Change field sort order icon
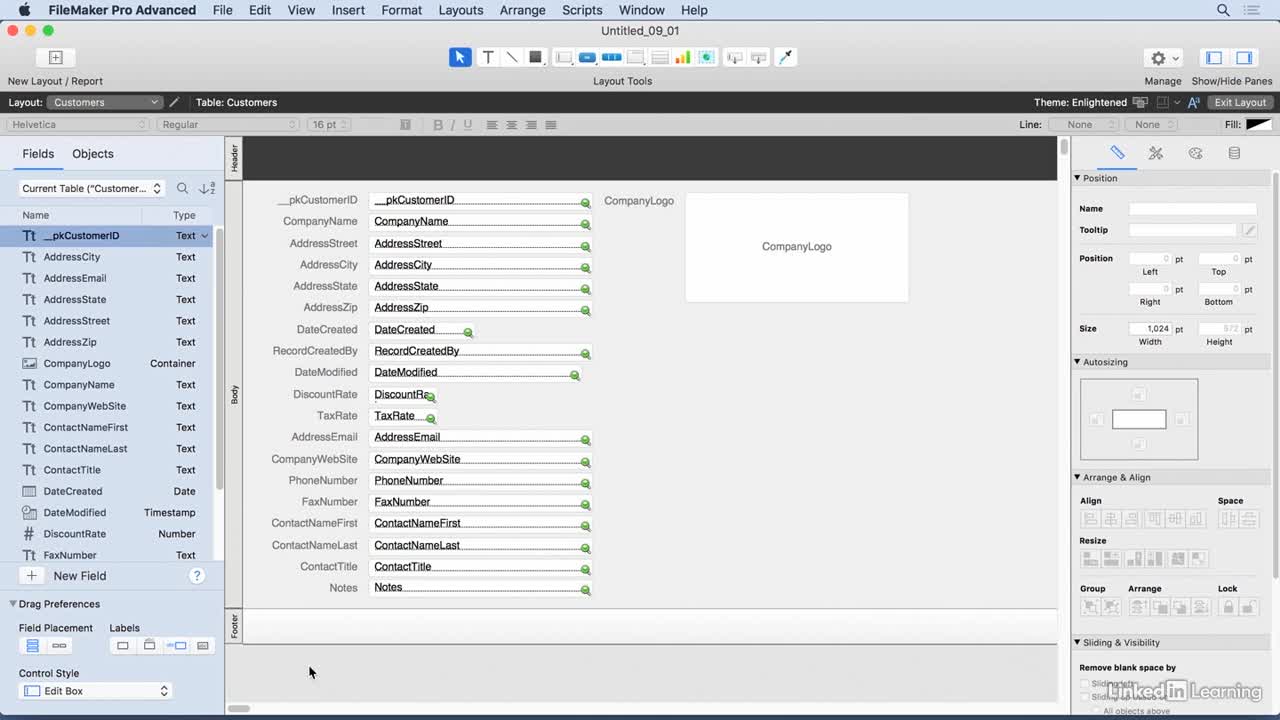The width and height of the screenshot is (1280, 720). coord(207,188)
